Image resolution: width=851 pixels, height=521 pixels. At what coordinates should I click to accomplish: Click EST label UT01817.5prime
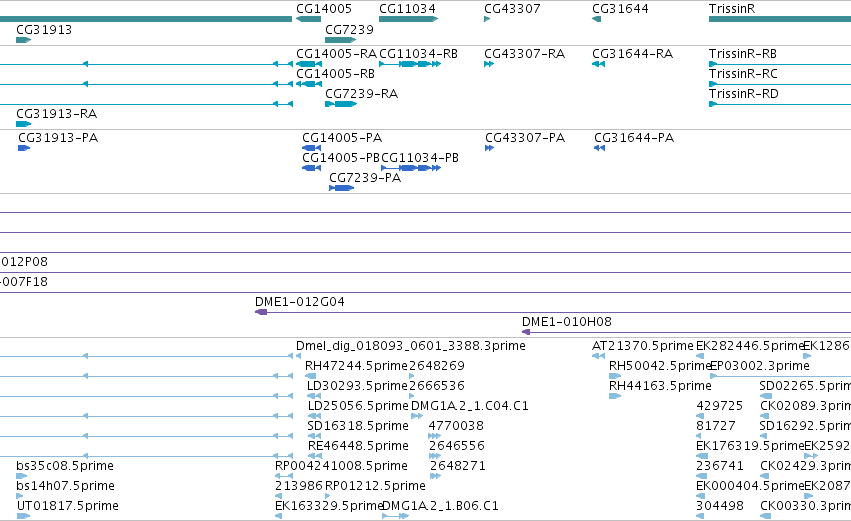pyautogui.click(x=67, y=506)
